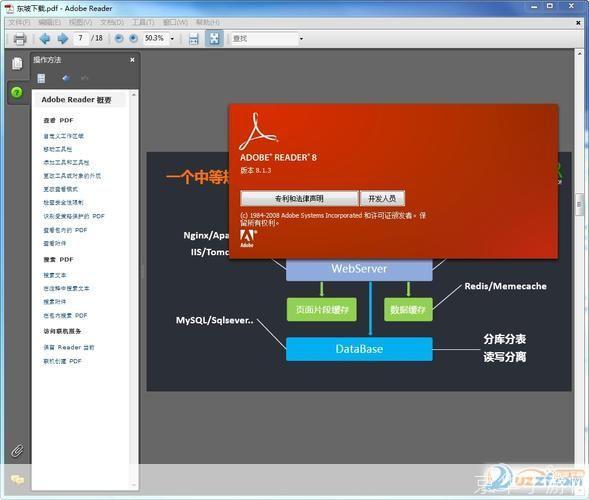Screen dimensions: 589x500
Task: Click the 版本 8.1.3 version text
Action: [255, 170]
